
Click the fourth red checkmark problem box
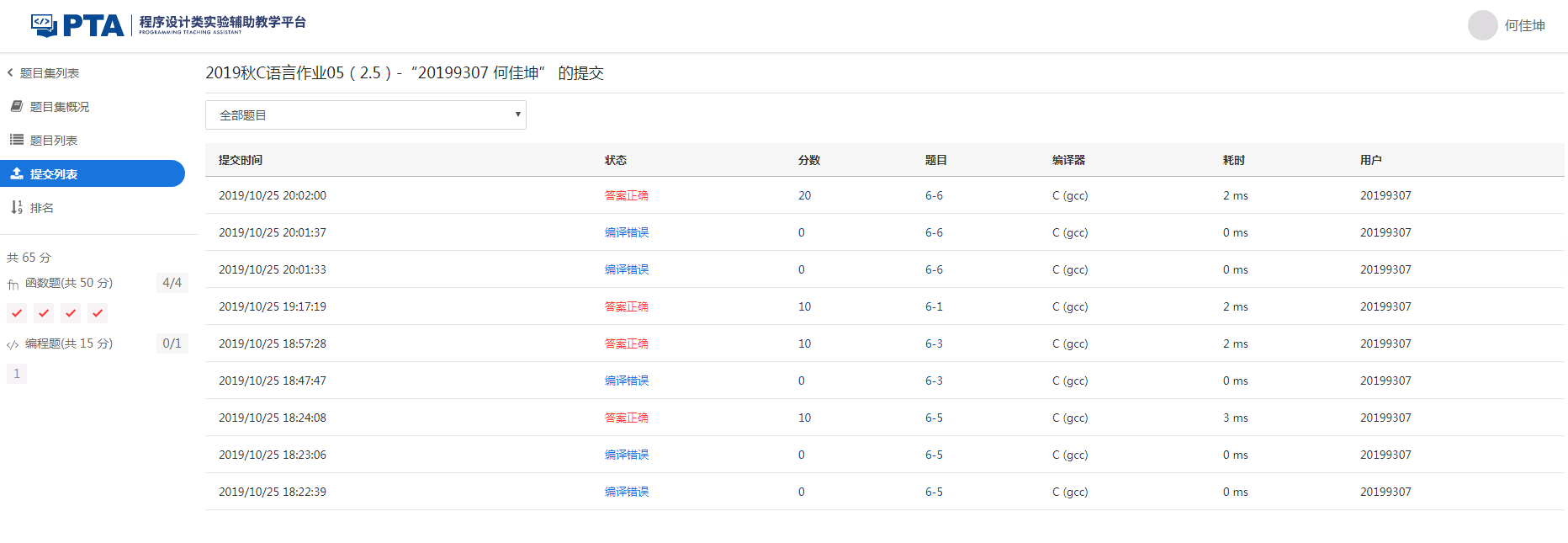[x=98, y=313]
